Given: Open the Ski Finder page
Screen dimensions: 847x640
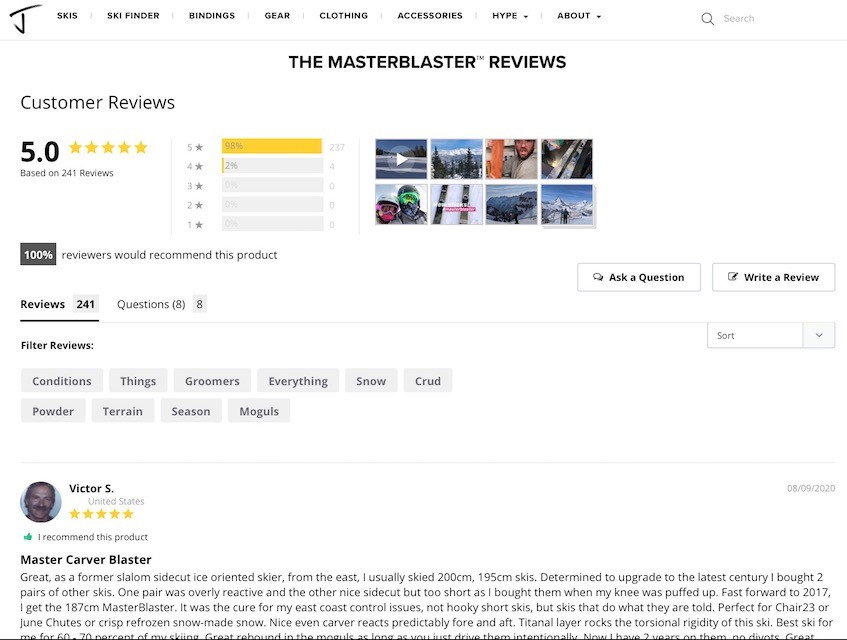Looking at the screenshot, I should (x=133, y=16).
